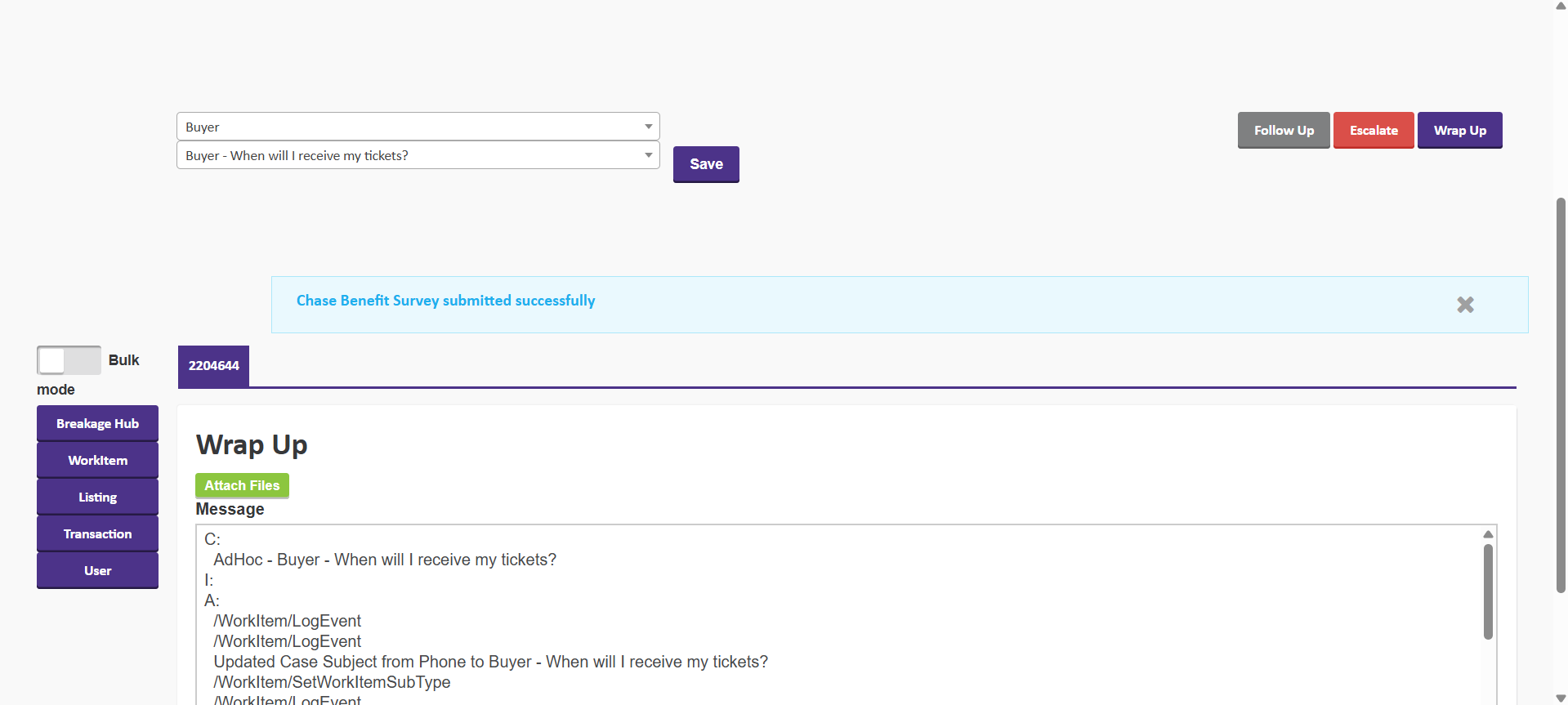
Task: Click the page scroll-up arrow
Action: click(1561, 6)
